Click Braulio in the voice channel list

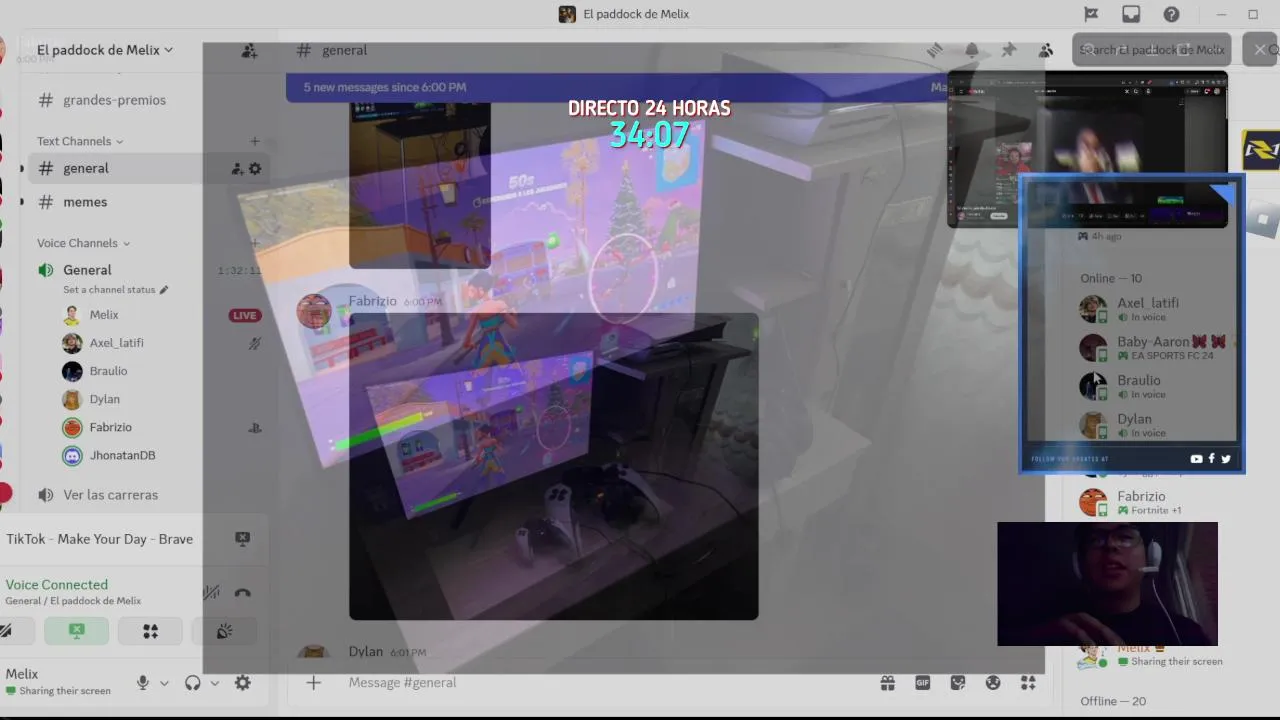[108, 371]
